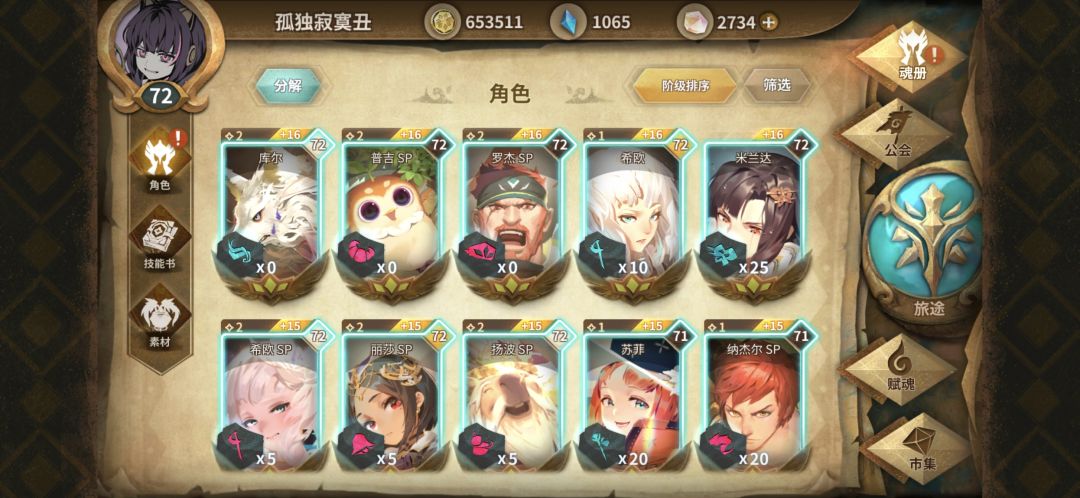Switch to the 技能书 skill book tab
This screenshot has width=1080, height=498.
(x=160, y=240)
